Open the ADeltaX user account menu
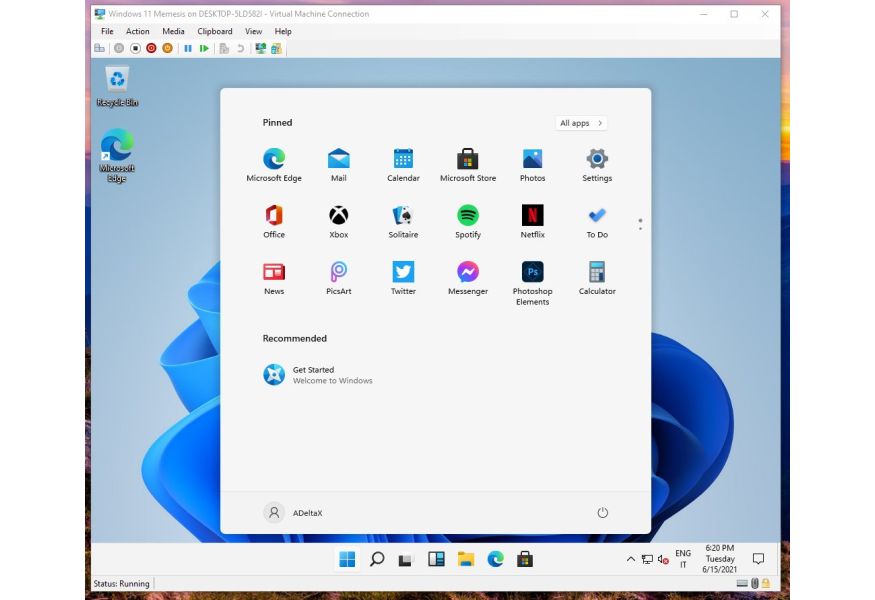The height and width of the screenshot is (600, 875). (x=293, y=512)
